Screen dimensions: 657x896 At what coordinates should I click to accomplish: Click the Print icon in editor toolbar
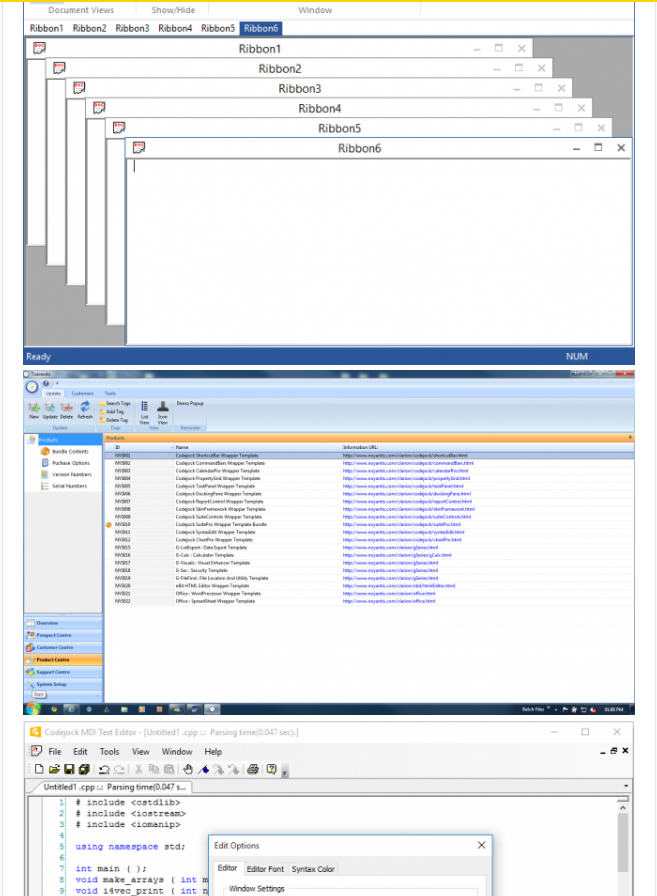tap(253, 769)
